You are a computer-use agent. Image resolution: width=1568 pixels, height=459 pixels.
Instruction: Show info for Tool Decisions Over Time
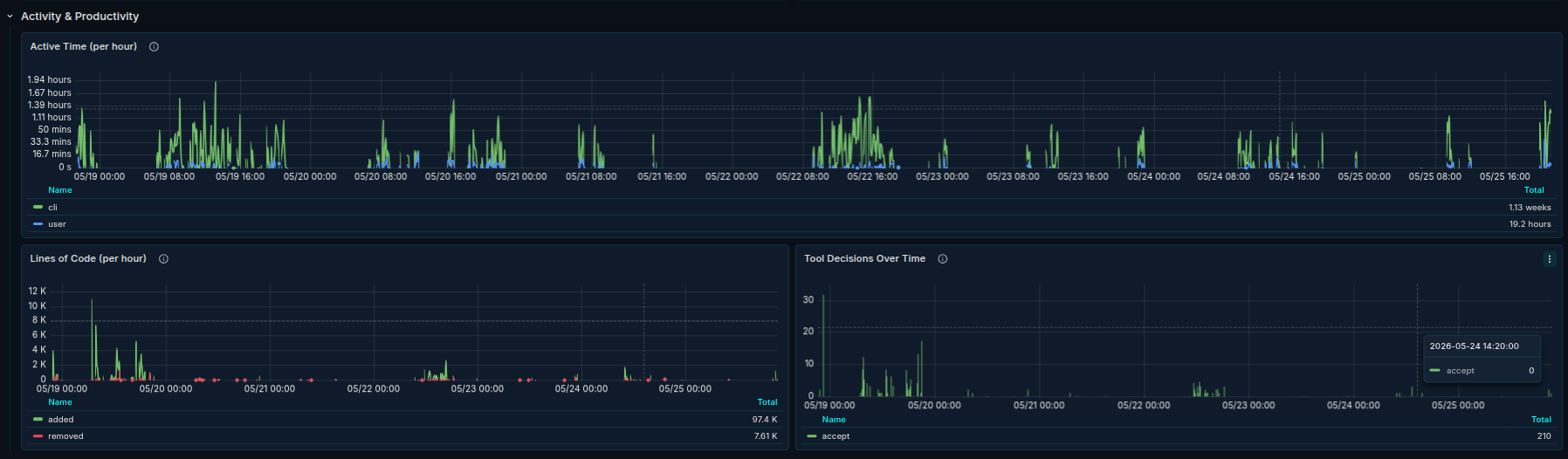pyautogui.click(x=942, y=259)
